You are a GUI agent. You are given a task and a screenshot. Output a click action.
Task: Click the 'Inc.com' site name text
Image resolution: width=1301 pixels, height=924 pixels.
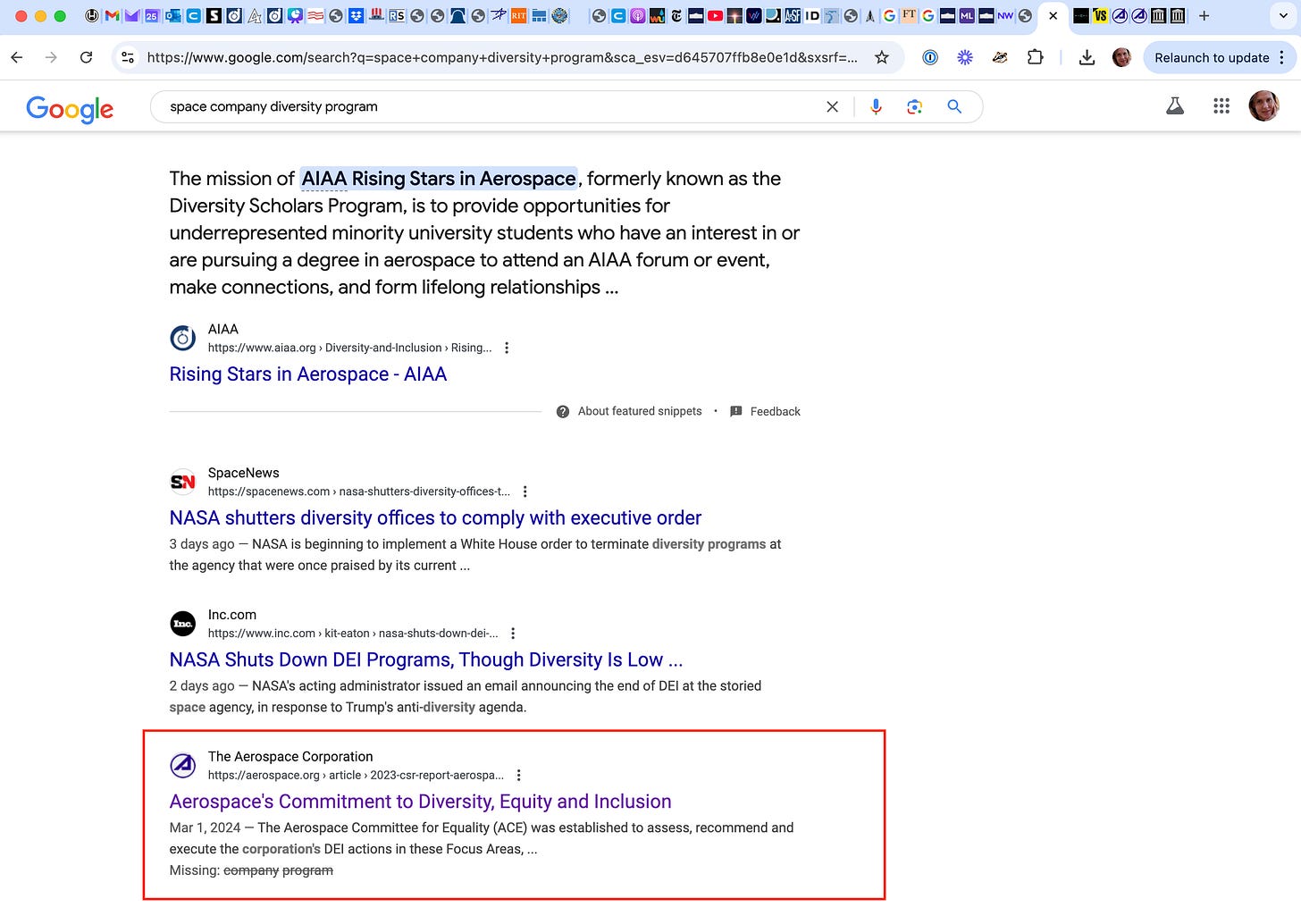232,615
